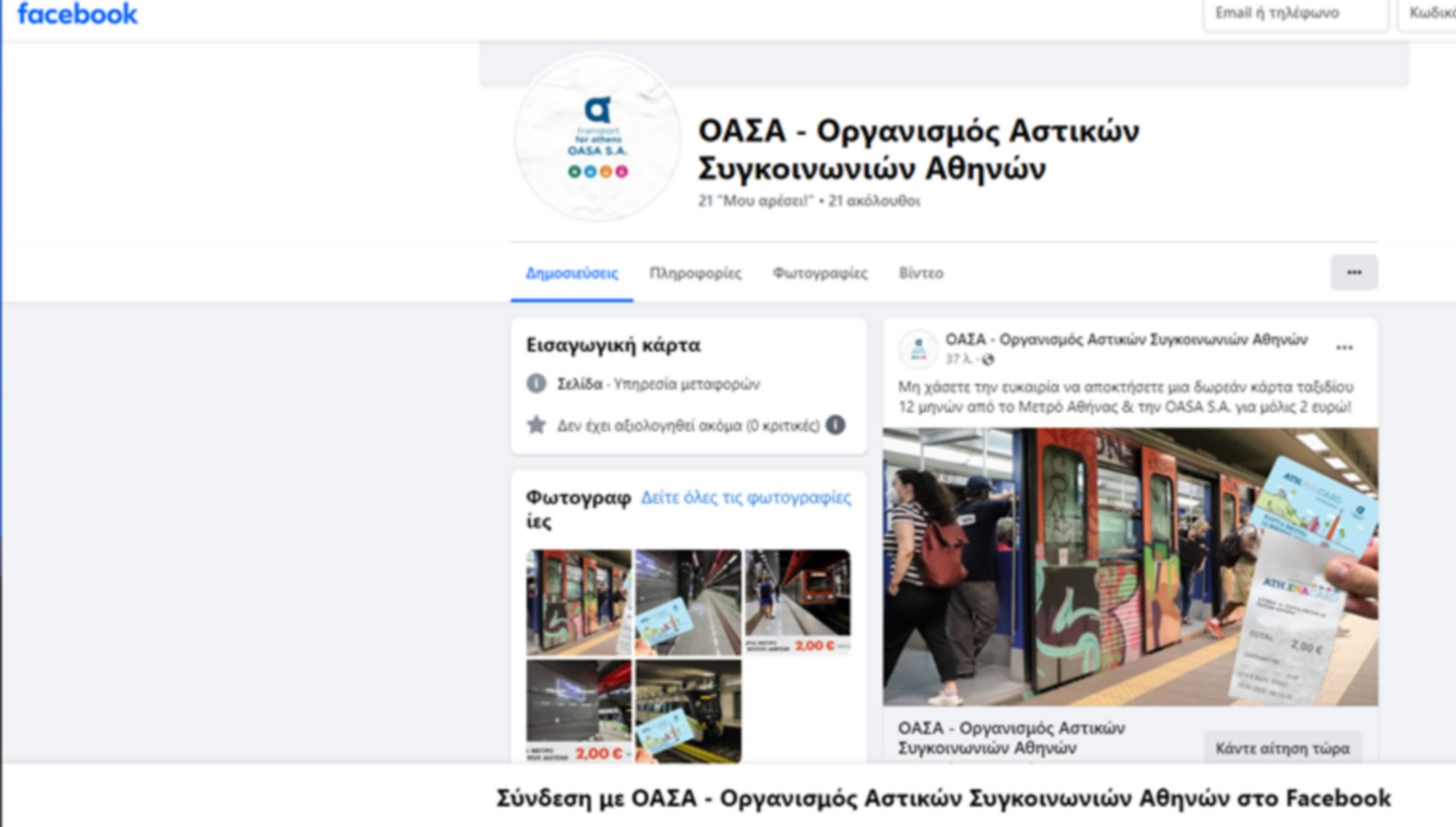Open the OASA page profile picture
Viewport: 1456px width, 827px height.
596,141
